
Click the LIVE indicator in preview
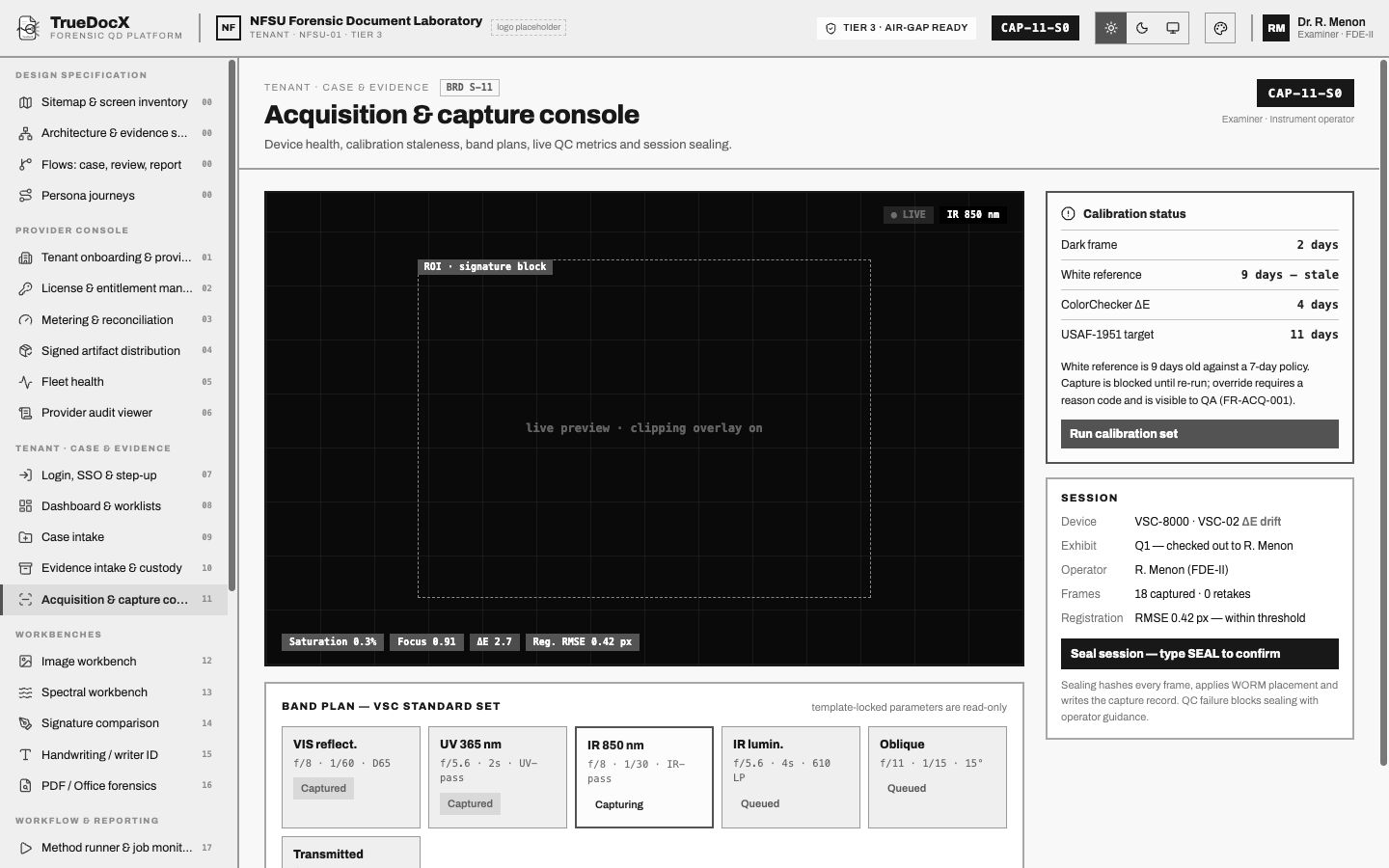click(x=908, y=215)
